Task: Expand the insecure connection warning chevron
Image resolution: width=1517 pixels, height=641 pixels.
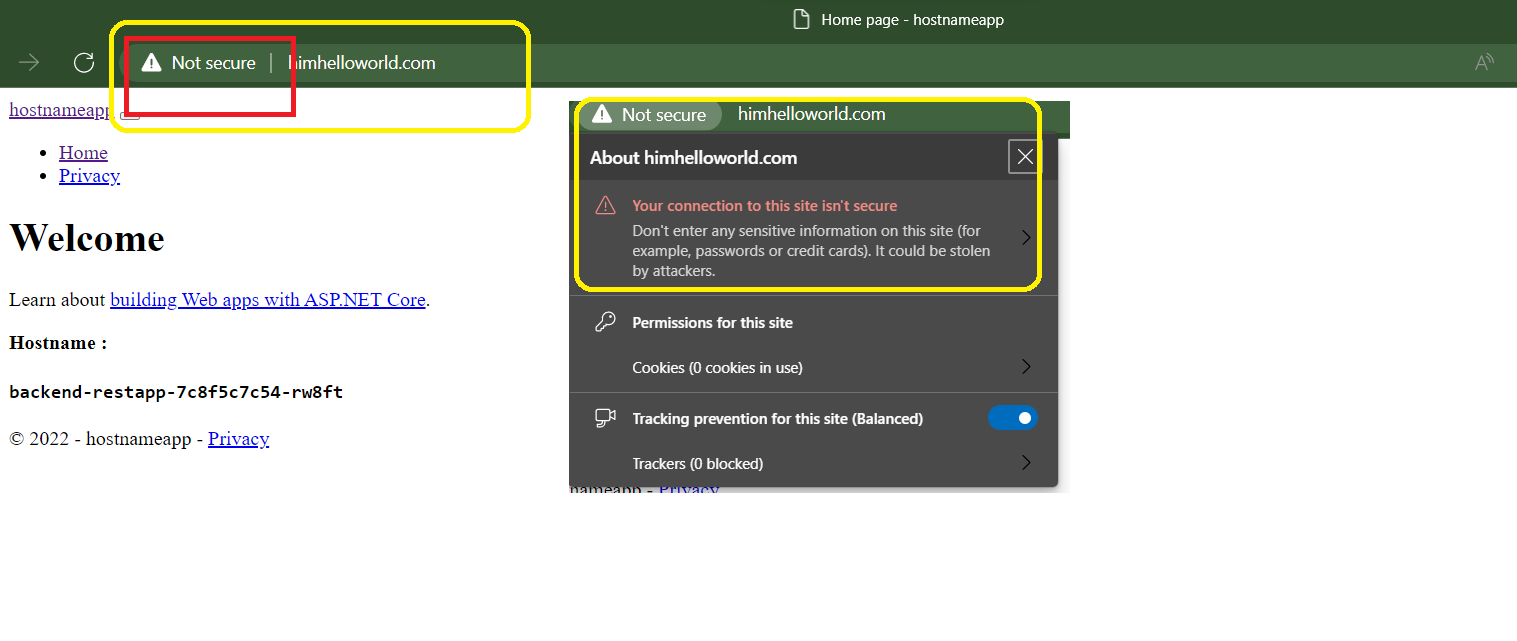Action: [x=1025, y=237]
